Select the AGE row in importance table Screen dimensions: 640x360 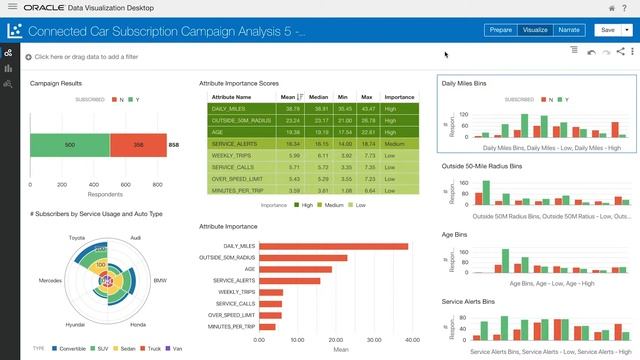(313, 132)
